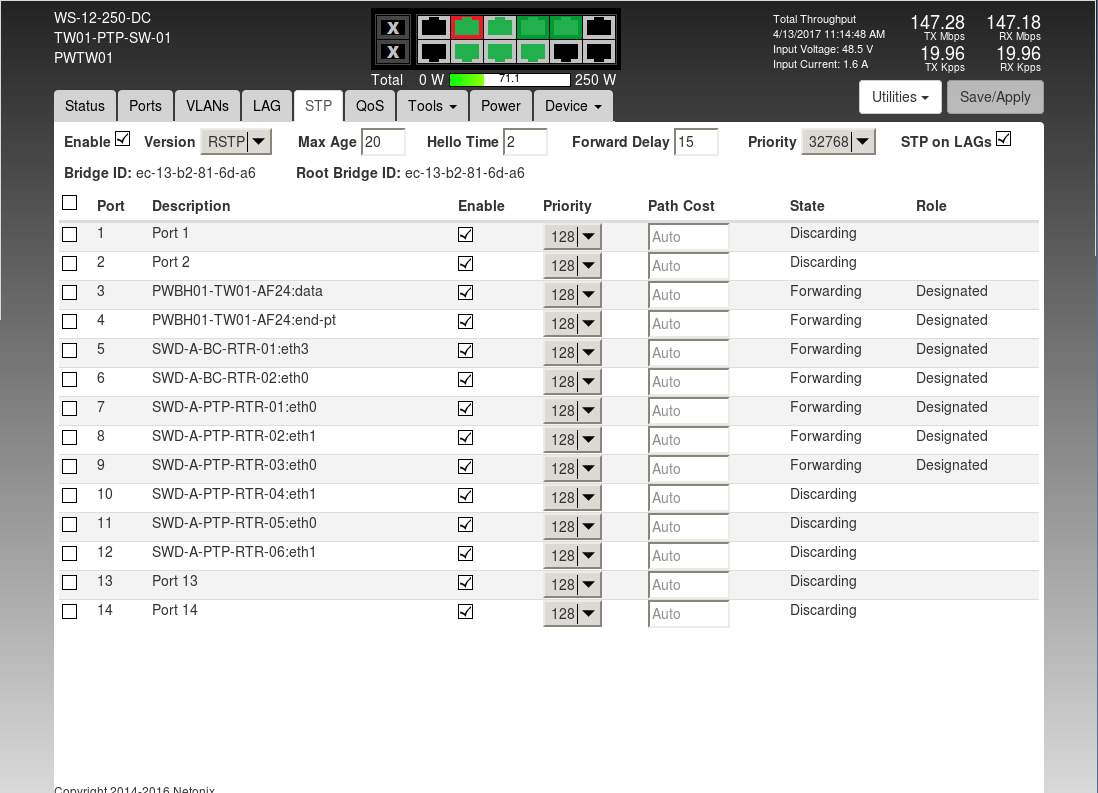The width and height of the screenshot is (1098, 793).
Task: Click the first dark green port in top row
Action: click(533, 27)
